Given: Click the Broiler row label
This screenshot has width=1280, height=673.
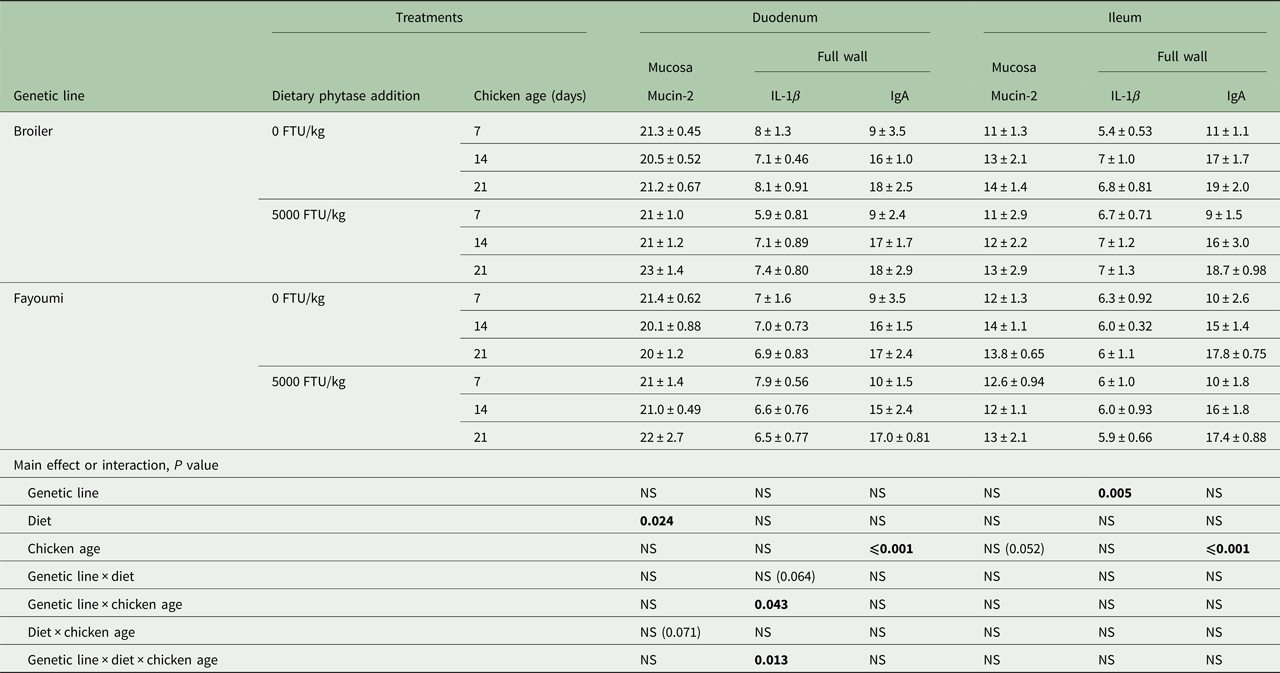Looking at the screenshot, I should (33, 131).
